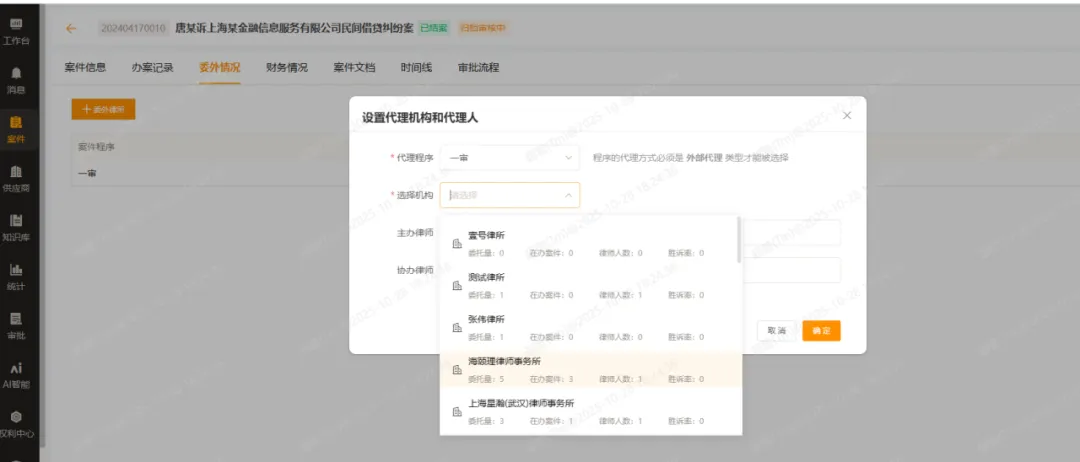Open 供应商 suppliers in sidebar

[x=16, y=179]
